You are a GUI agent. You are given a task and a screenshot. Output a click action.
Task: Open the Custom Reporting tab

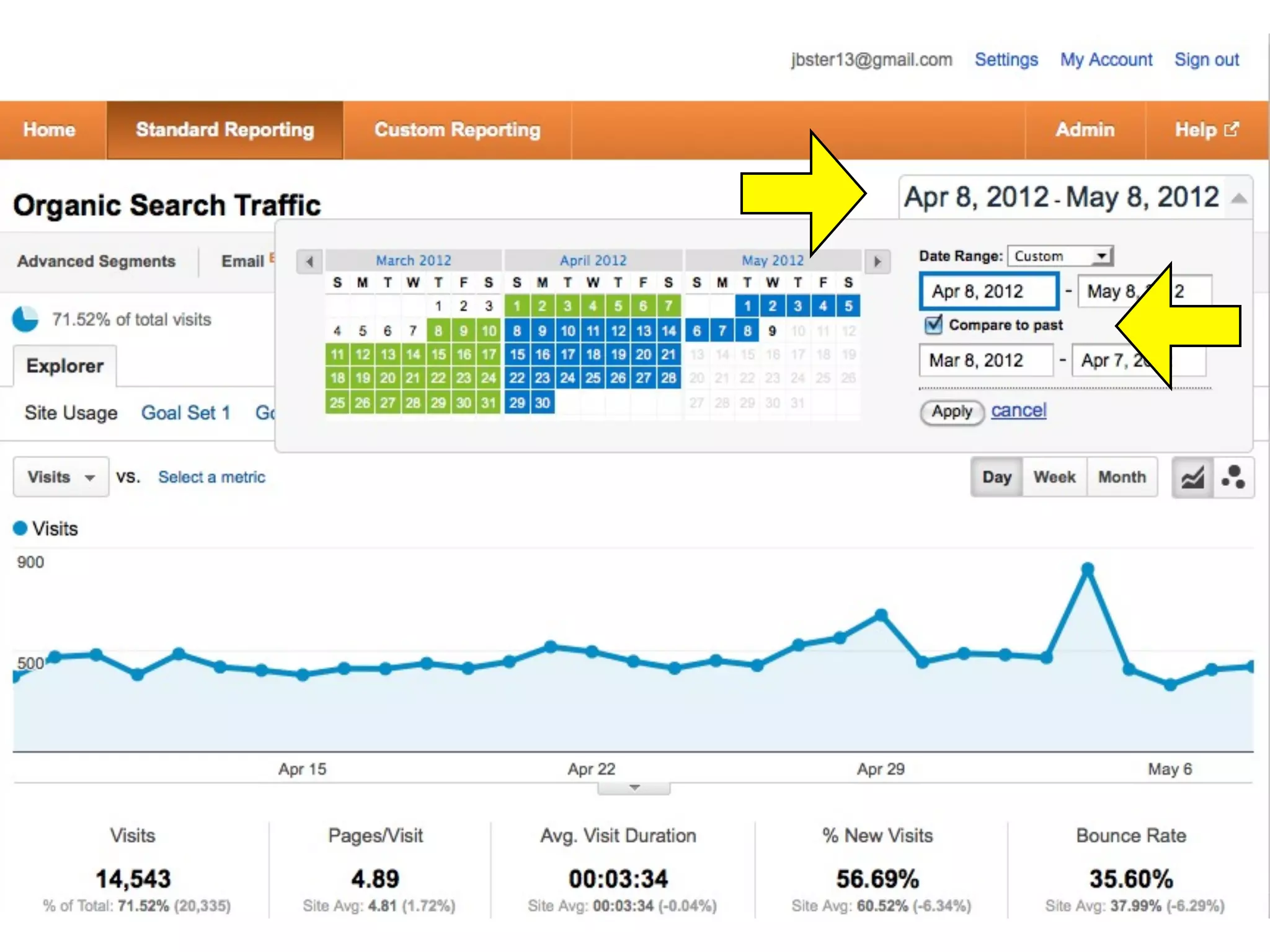coord(457,130)
